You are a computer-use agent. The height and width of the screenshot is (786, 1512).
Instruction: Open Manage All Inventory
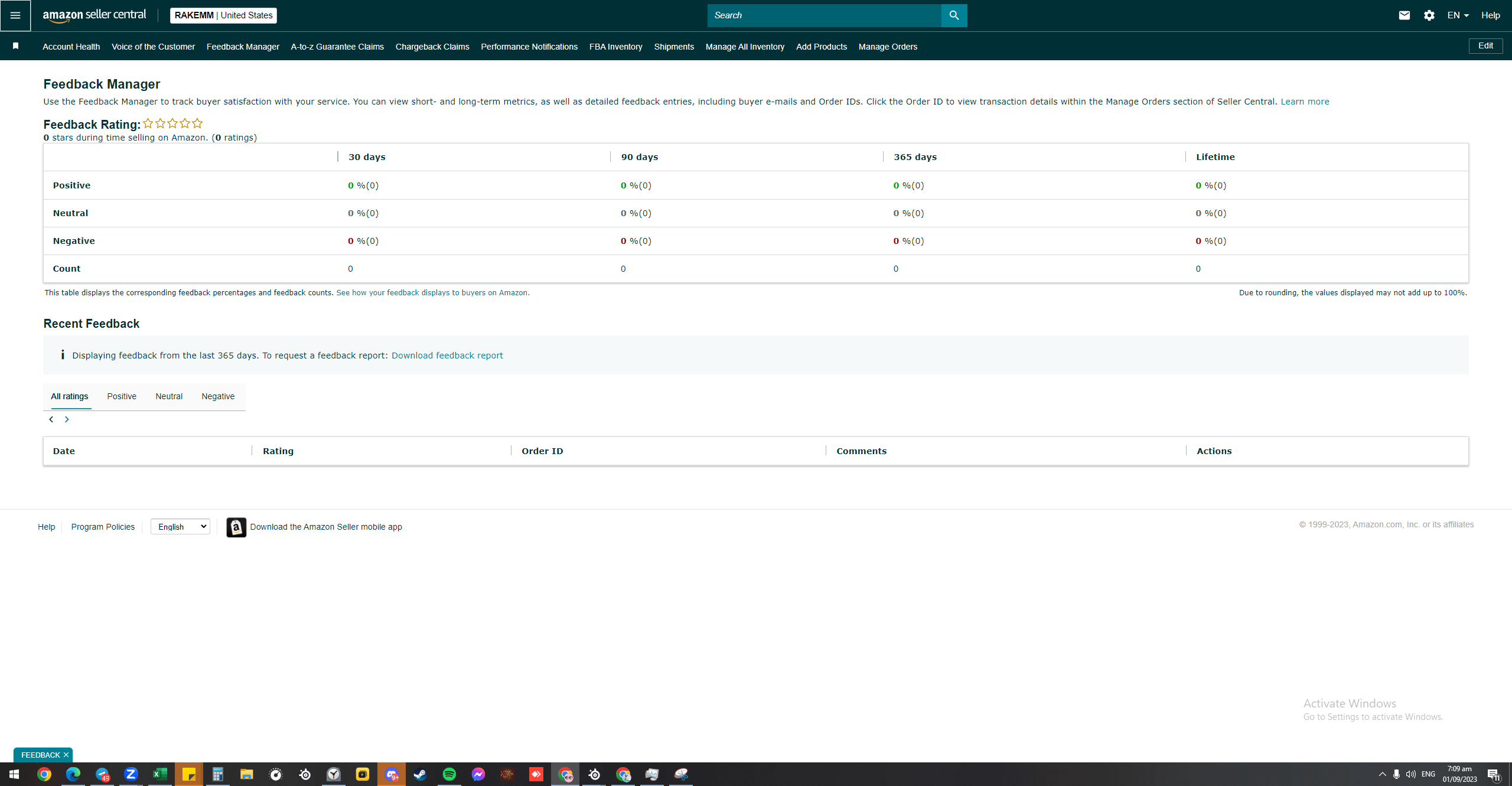(745, 47)
